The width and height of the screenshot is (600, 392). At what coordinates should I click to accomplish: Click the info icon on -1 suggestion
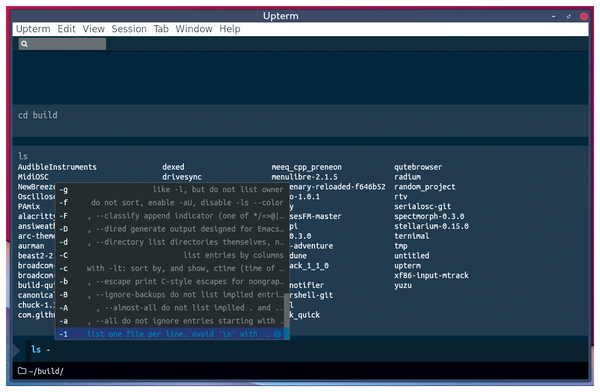click(277, 334)
